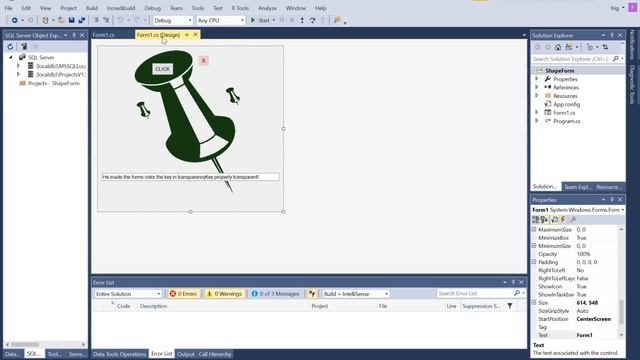640x360 pixels.
Task: Toggle the 0 Errors filter
Action: (x=183, y=294)
